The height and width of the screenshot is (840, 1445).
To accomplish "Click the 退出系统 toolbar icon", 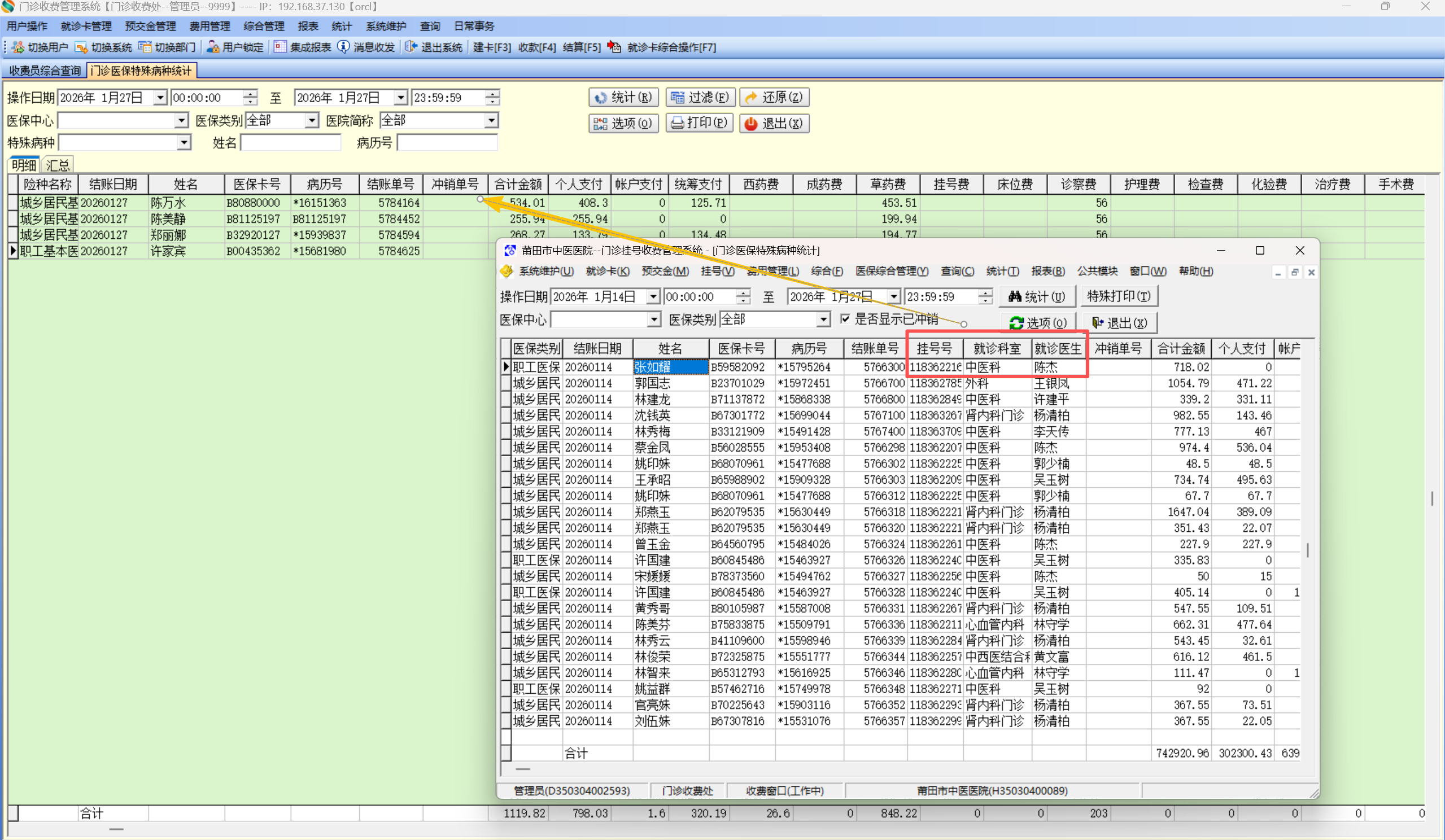I will tap(411, 47).
